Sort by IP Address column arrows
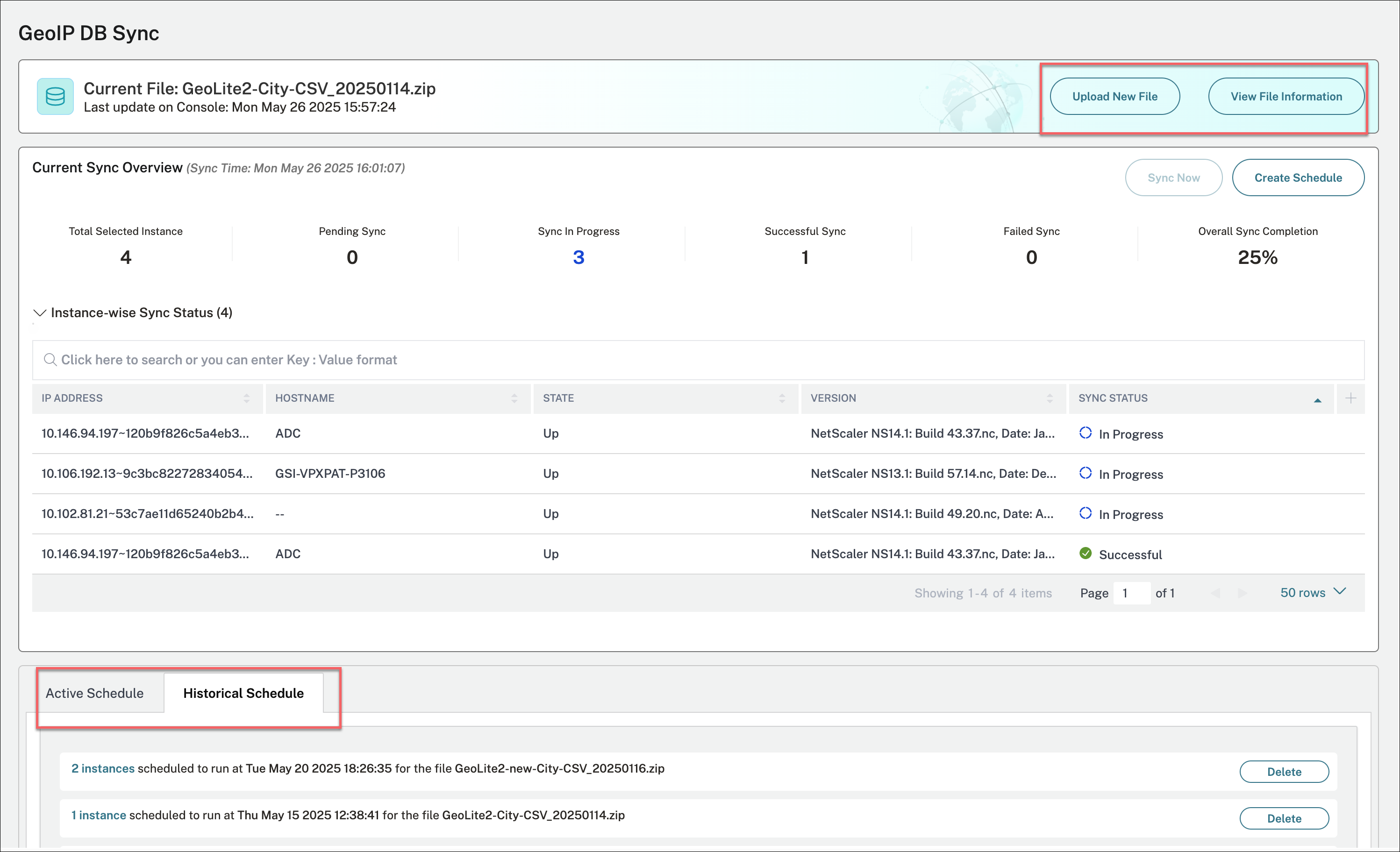 coord(246,398)
